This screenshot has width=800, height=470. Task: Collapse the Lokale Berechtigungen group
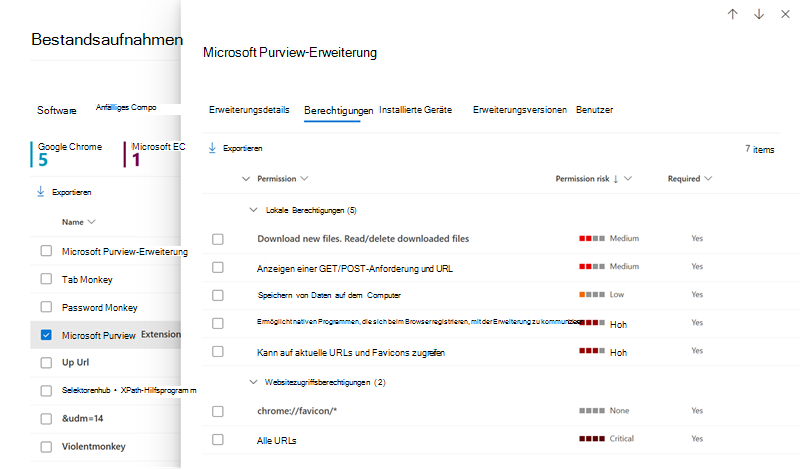coord(253,210)
